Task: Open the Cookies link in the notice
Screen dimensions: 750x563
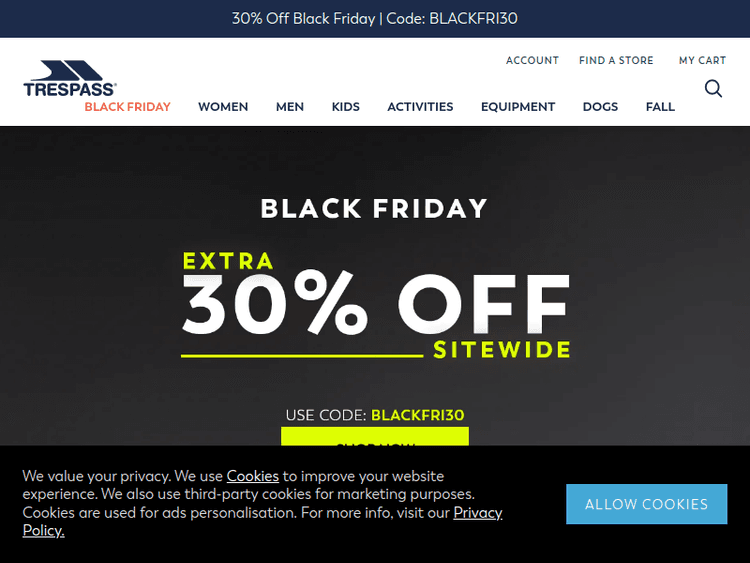Action: (x=252, y=476)
